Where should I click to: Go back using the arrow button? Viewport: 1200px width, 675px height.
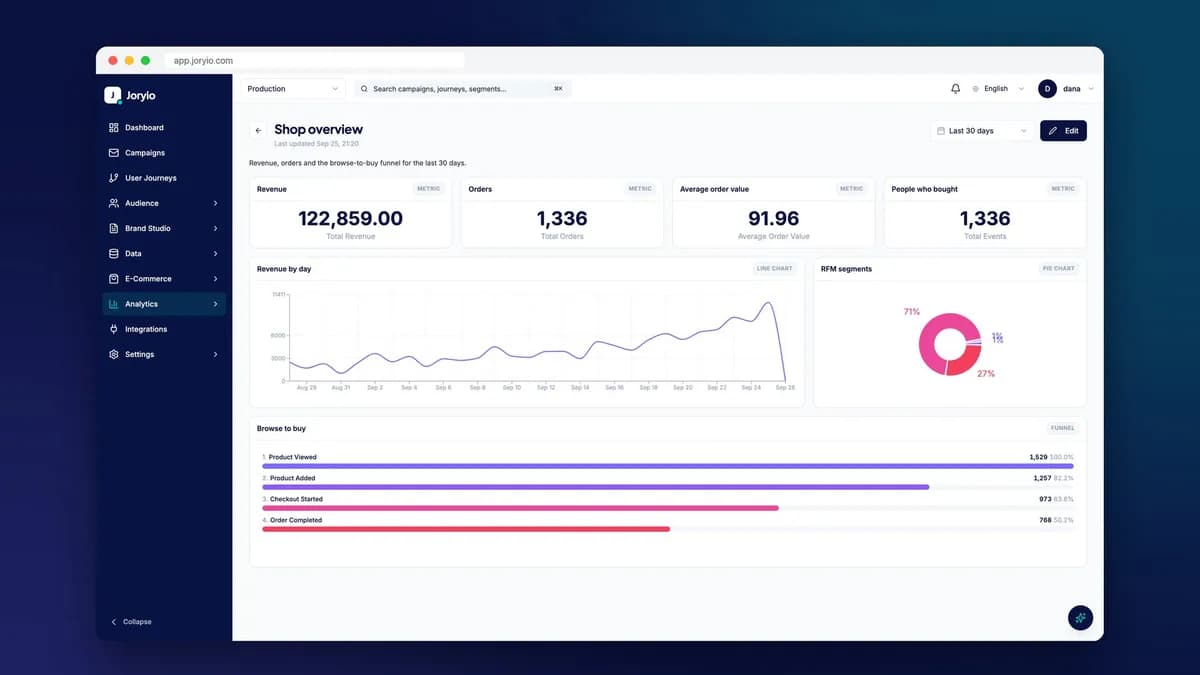pyautogui.click(x=258, y=130)
